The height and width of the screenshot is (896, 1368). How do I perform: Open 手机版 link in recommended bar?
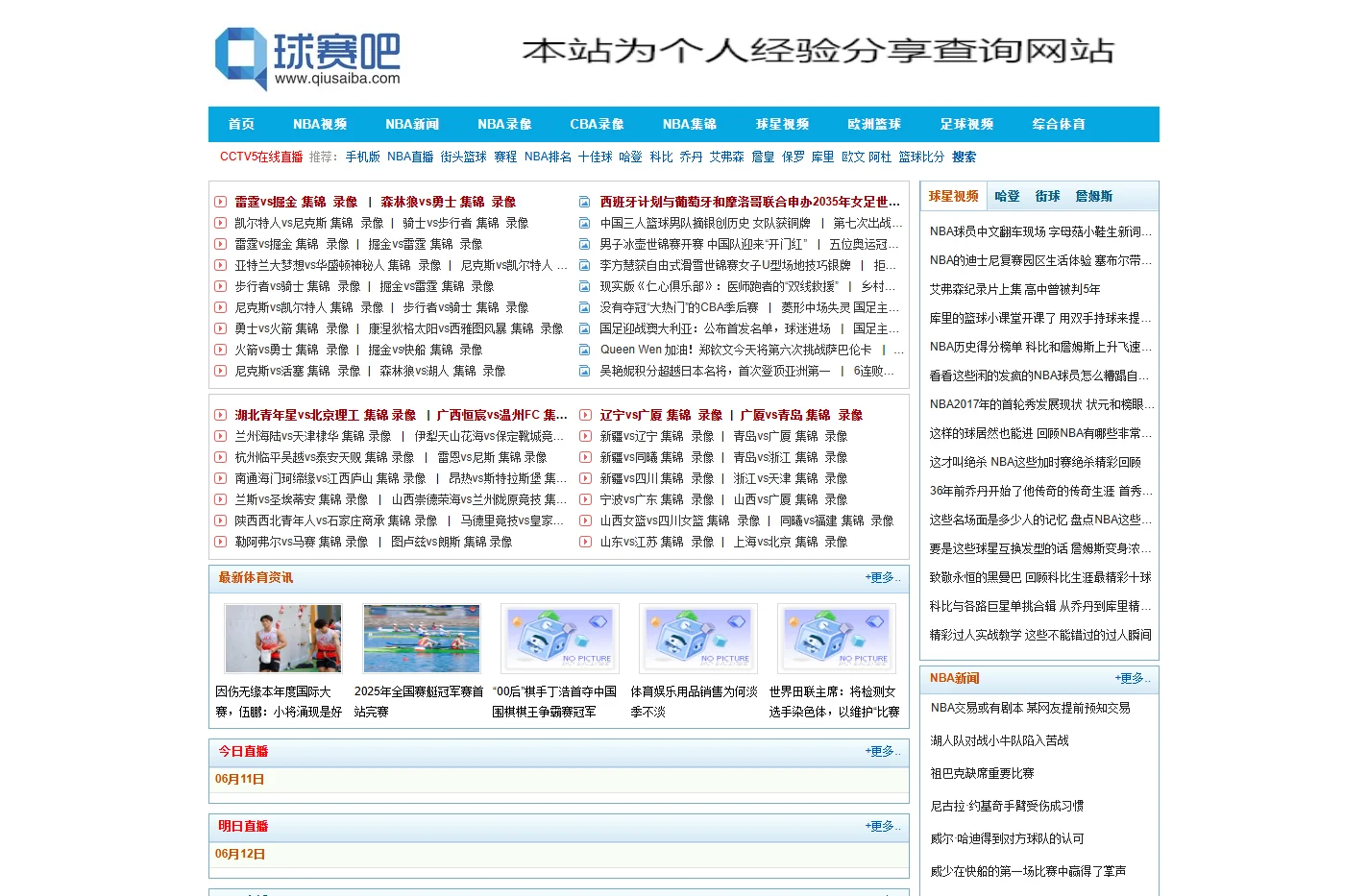[363, 157]
